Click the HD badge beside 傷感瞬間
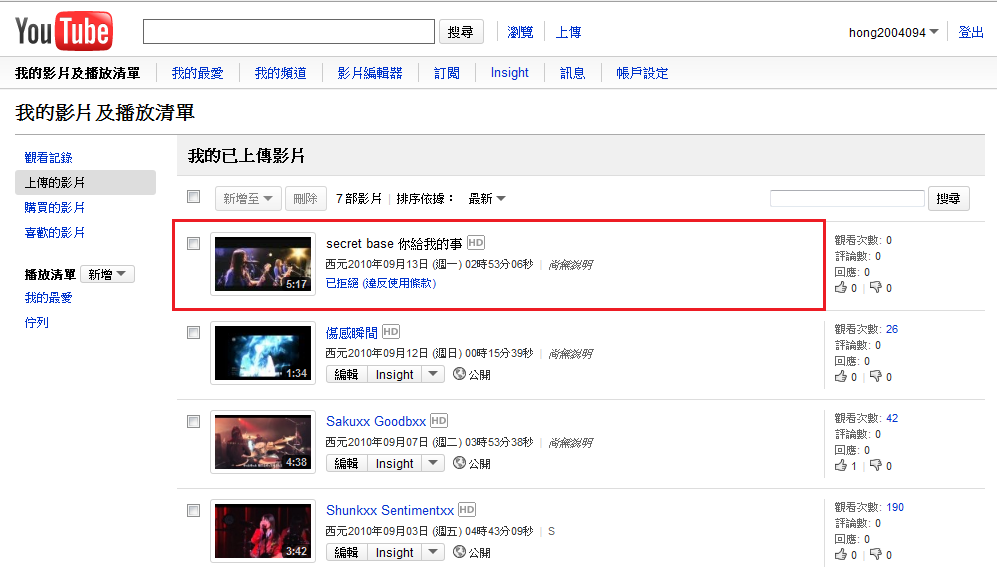Screen dimensions: 997x576 [x=390, y=332]
